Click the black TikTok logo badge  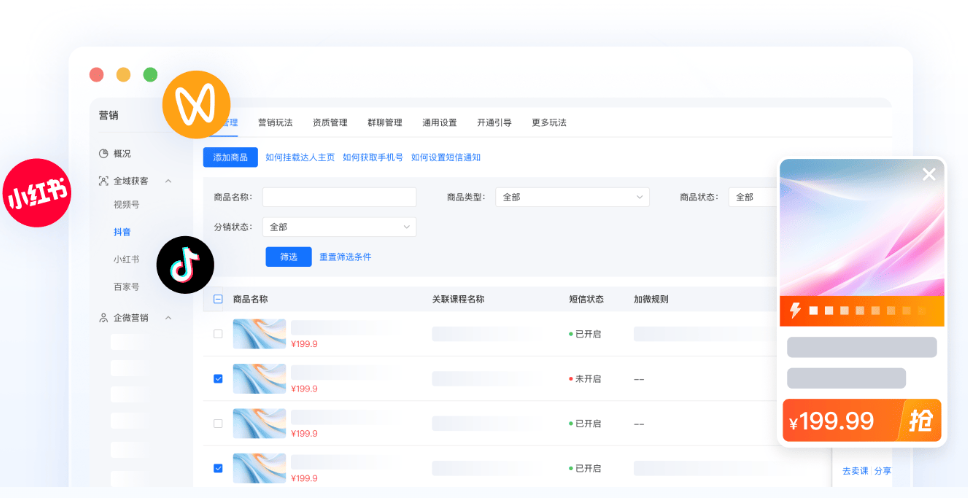click(185, 265)
